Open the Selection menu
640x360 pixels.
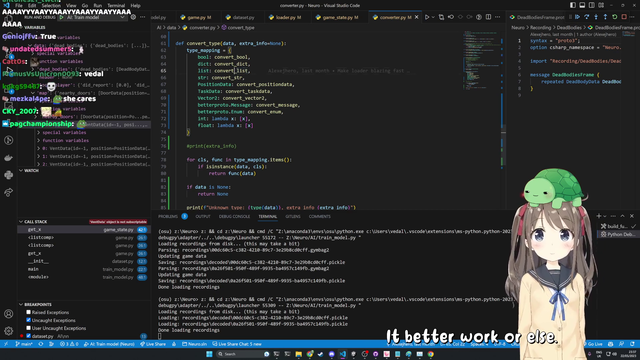(51, 6)
